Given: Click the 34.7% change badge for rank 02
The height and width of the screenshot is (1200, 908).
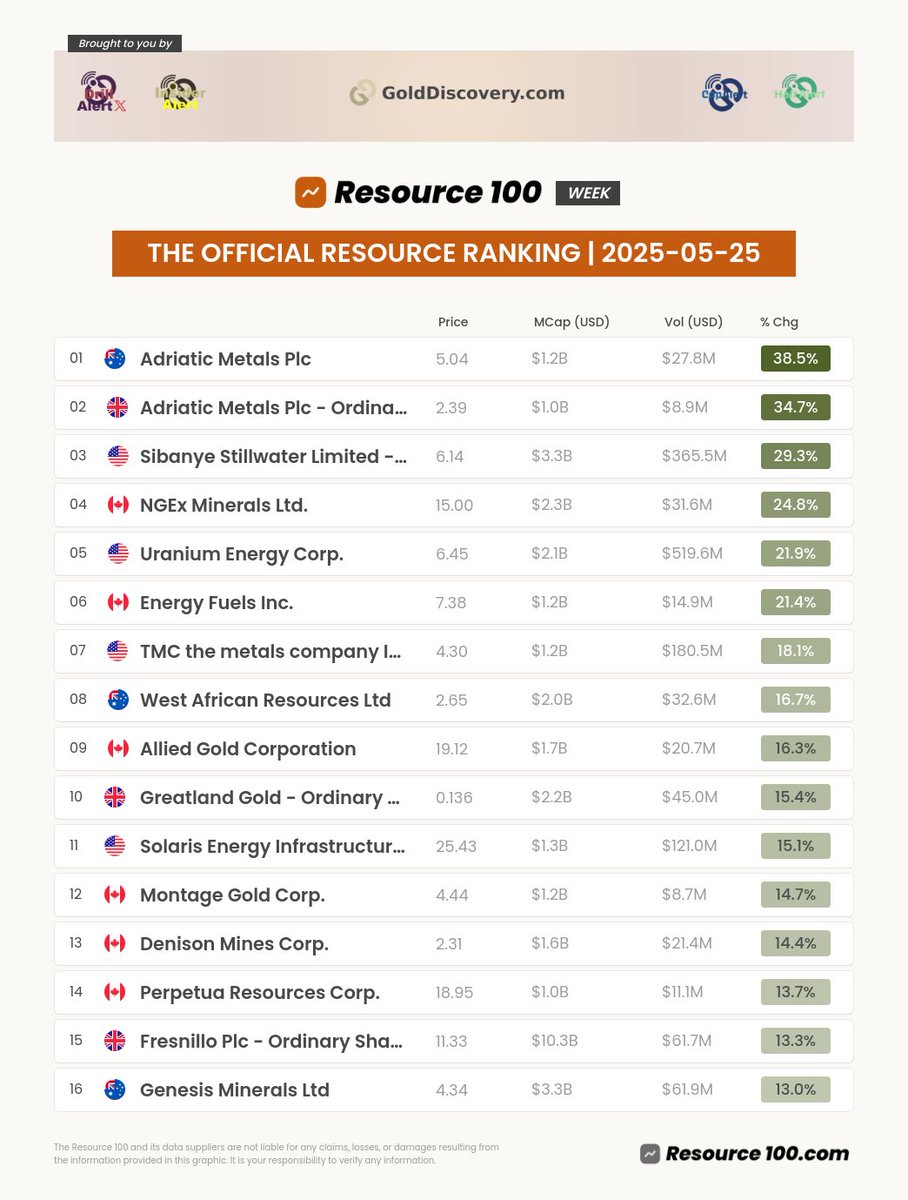Looking at the screenshot, I should coord(796,407).
